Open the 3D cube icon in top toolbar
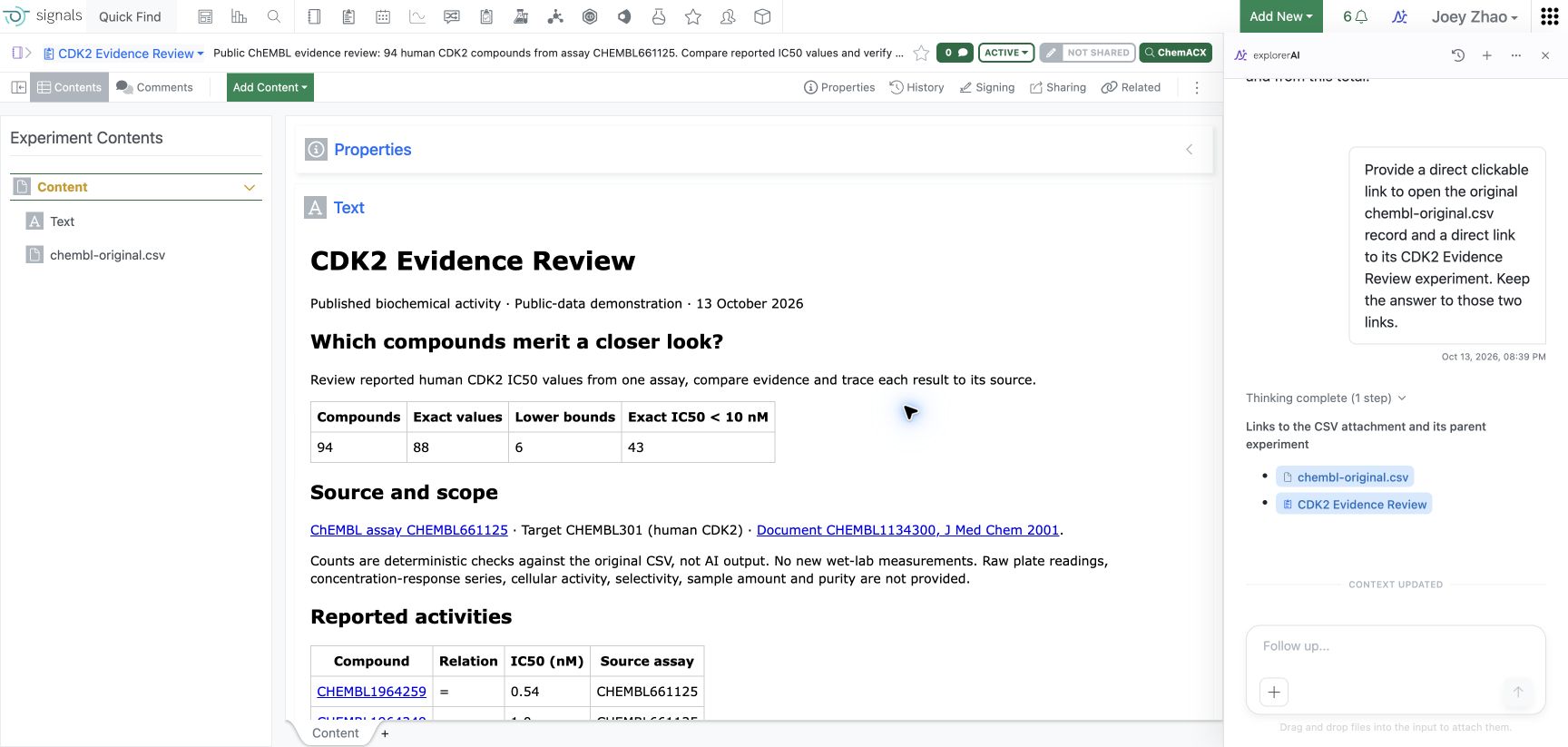Screen dimensions: 1568x747 point(763,16)
